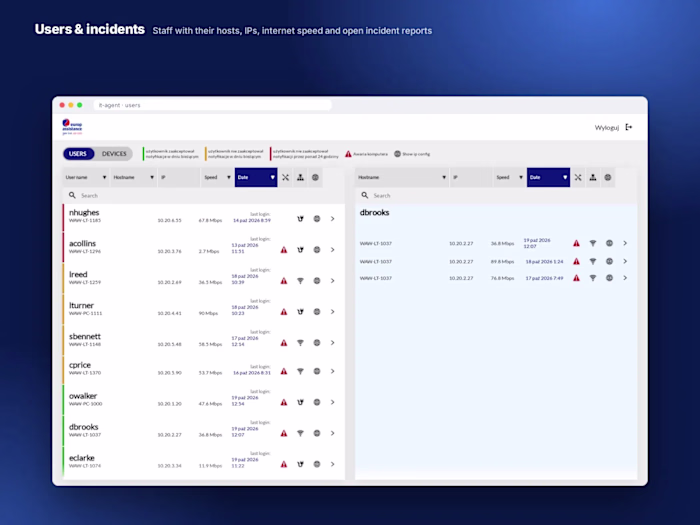Show ip config for acollins globe icon
The image size is (700, 525).
317,250
